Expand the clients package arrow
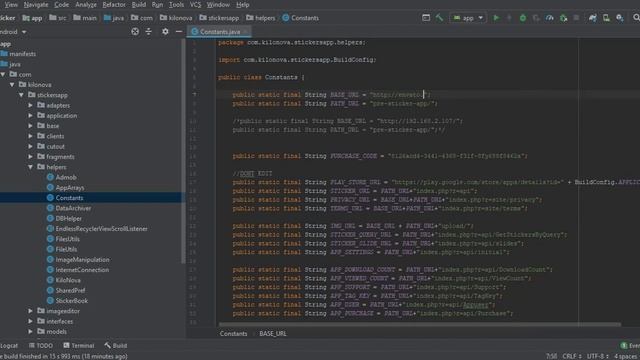This screenshot has width=640, height=360. point(31,136)
